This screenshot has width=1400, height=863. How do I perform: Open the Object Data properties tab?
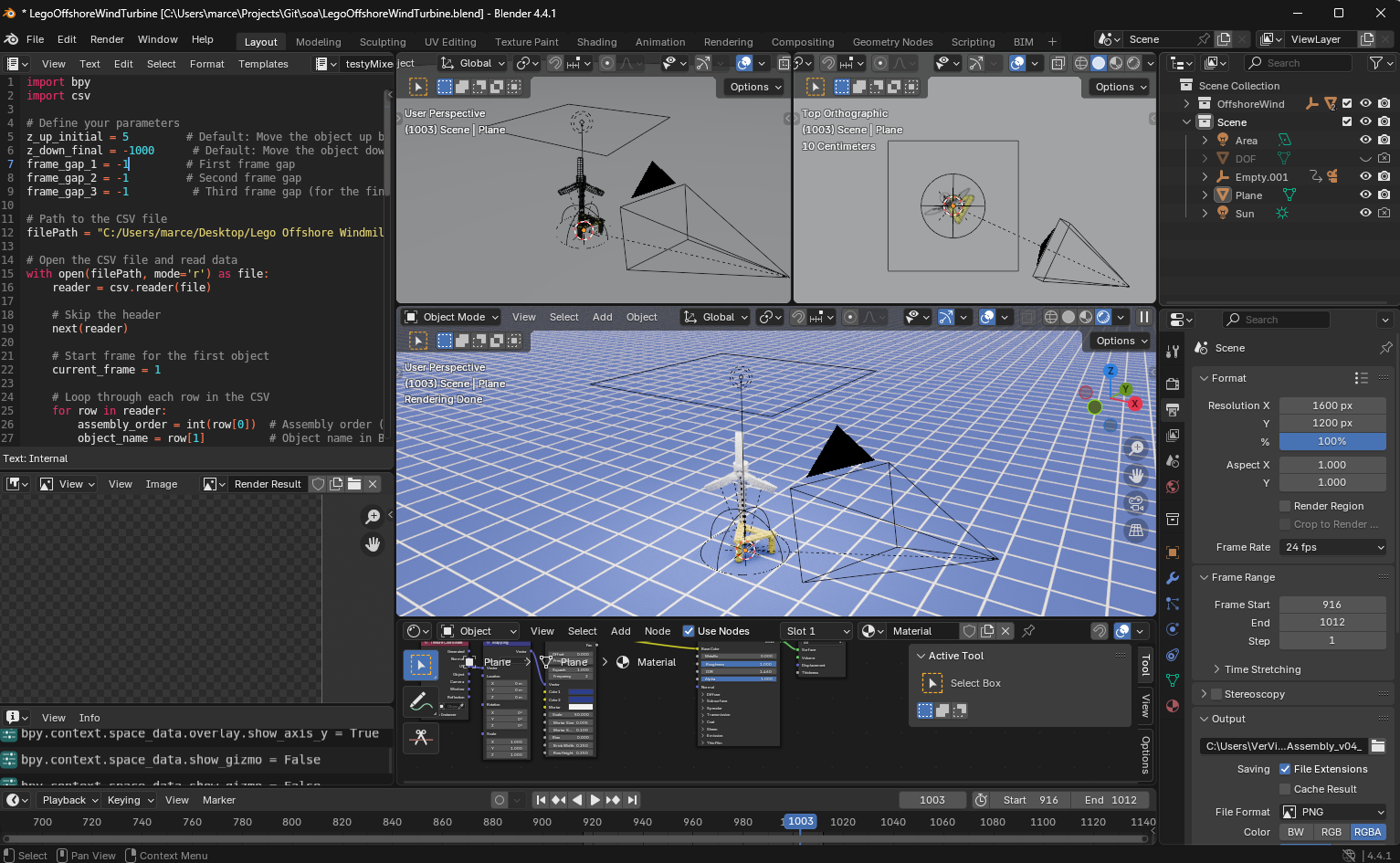1173,680
